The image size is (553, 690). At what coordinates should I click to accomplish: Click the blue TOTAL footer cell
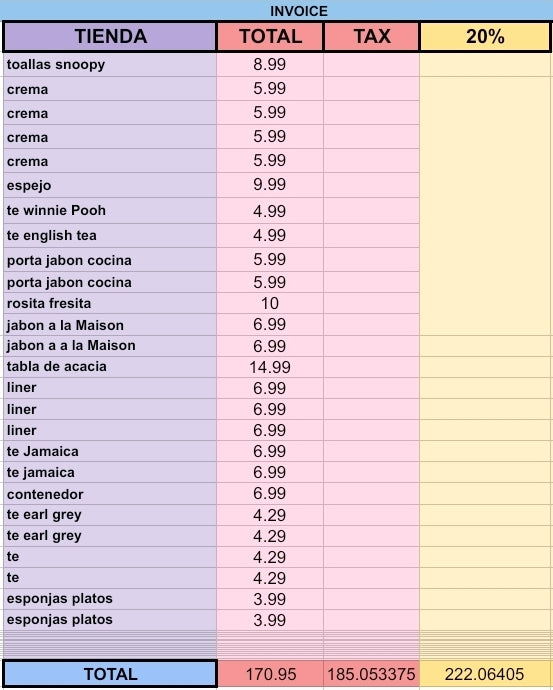click(x=110, y=674)
